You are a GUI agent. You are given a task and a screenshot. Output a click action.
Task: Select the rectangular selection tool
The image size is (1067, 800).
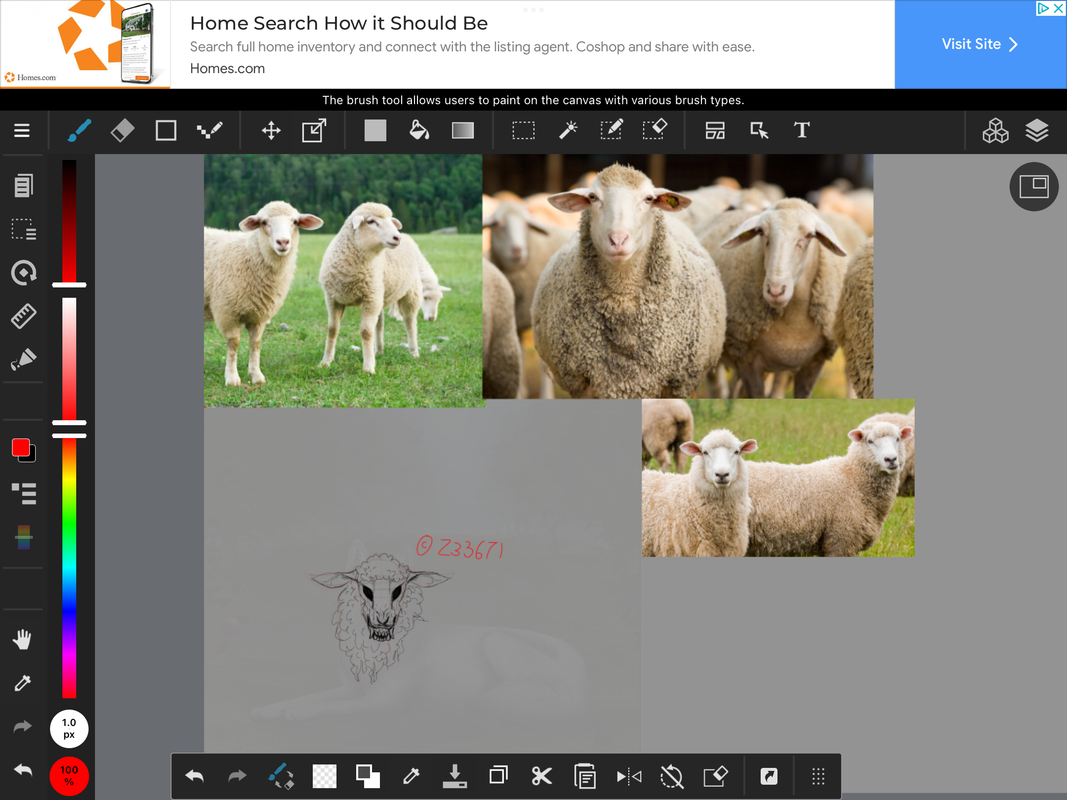click(x=523, y=130)
